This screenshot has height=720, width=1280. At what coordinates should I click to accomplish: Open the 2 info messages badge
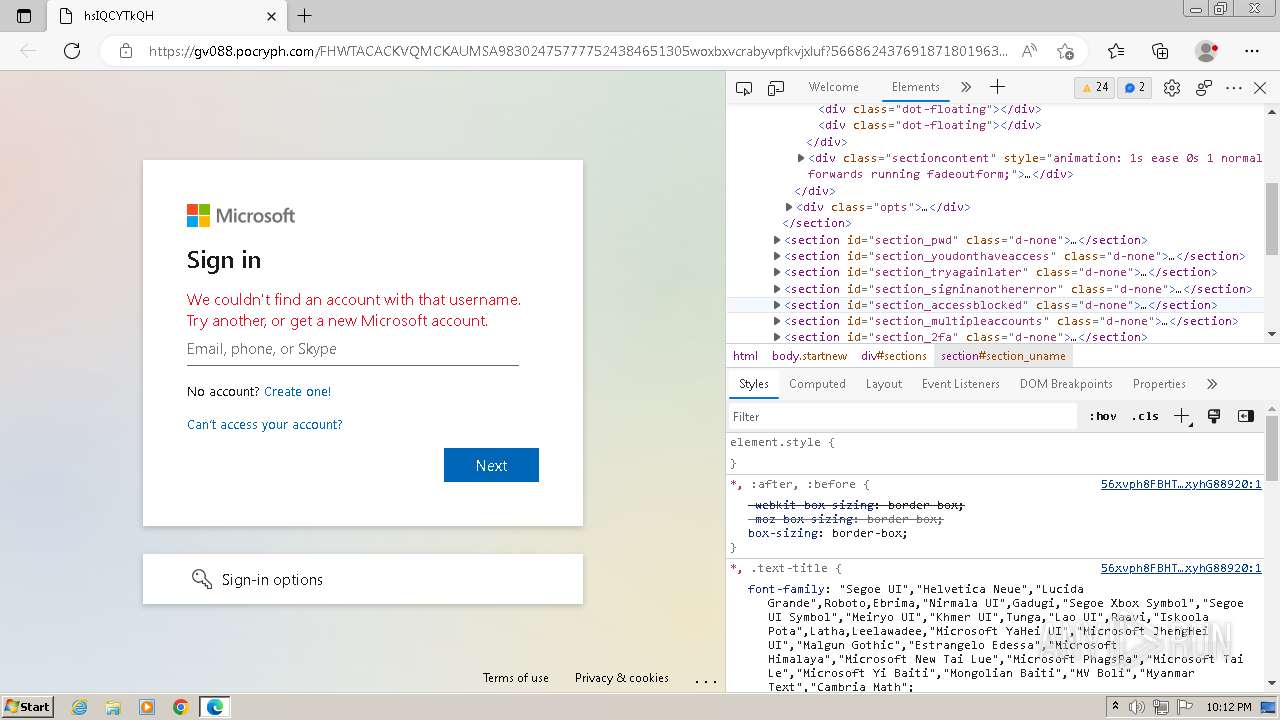coord(1135,88)
